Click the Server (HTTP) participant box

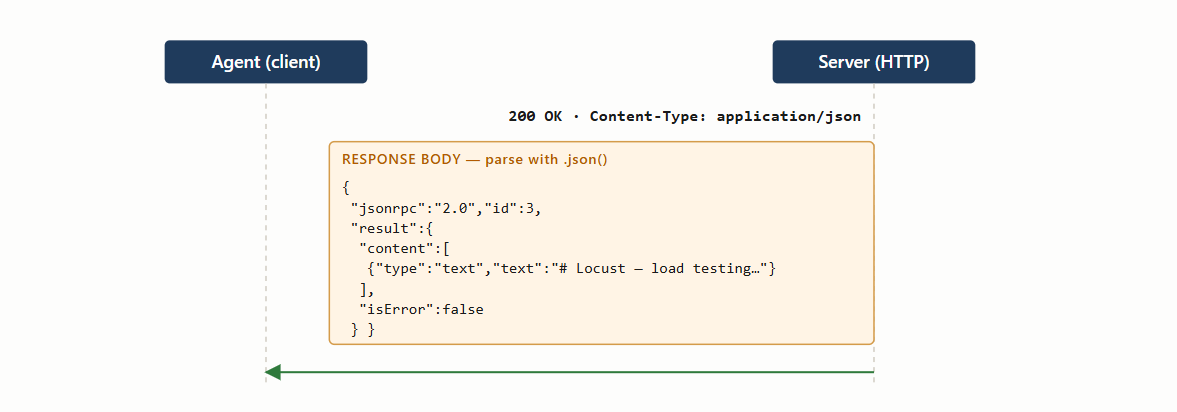tap(874, 62)
